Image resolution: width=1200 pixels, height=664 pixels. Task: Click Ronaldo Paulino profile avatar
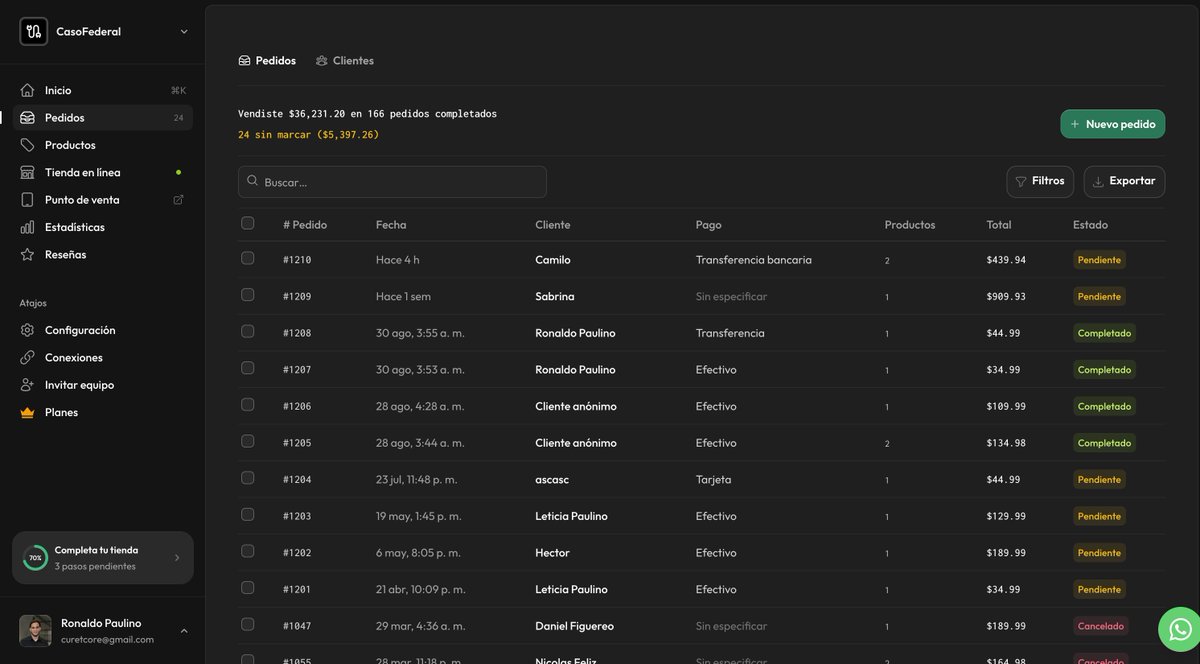coord(35,631)
